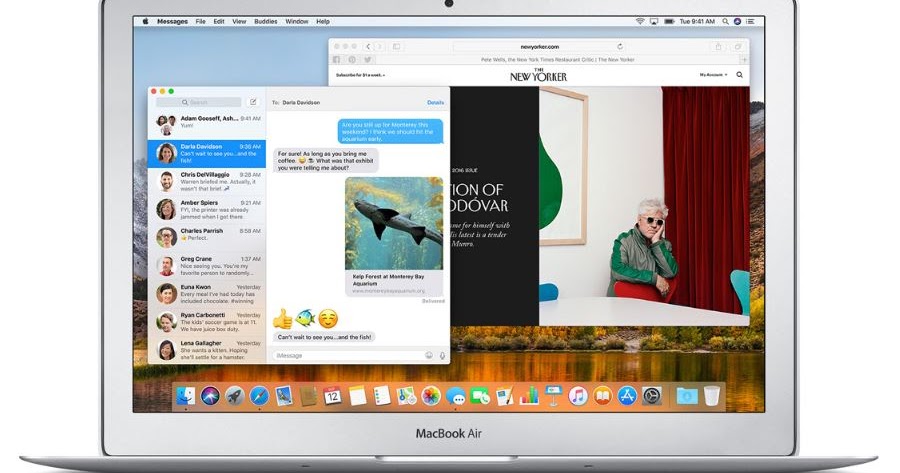The width and height of the screenshot is (900, 473).
Task: Open emoji picker in iMessage field
Action: (x=429, y=355)
